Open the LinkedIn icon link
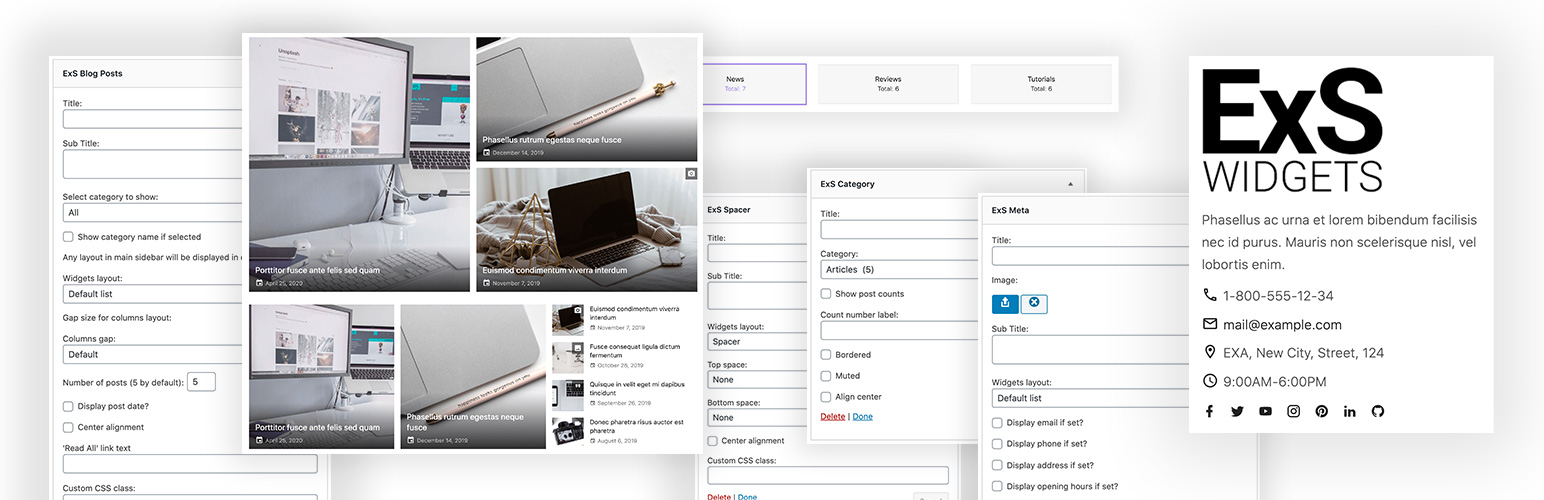 [x=1350, y=411]
